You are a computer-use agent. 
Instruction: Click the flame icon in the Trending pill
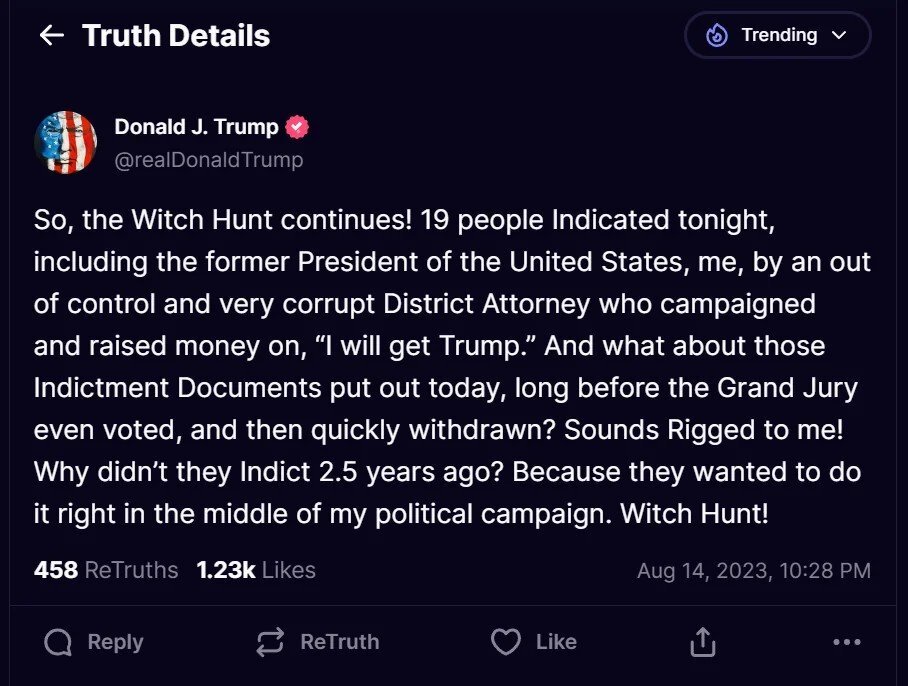pos(717,36)
